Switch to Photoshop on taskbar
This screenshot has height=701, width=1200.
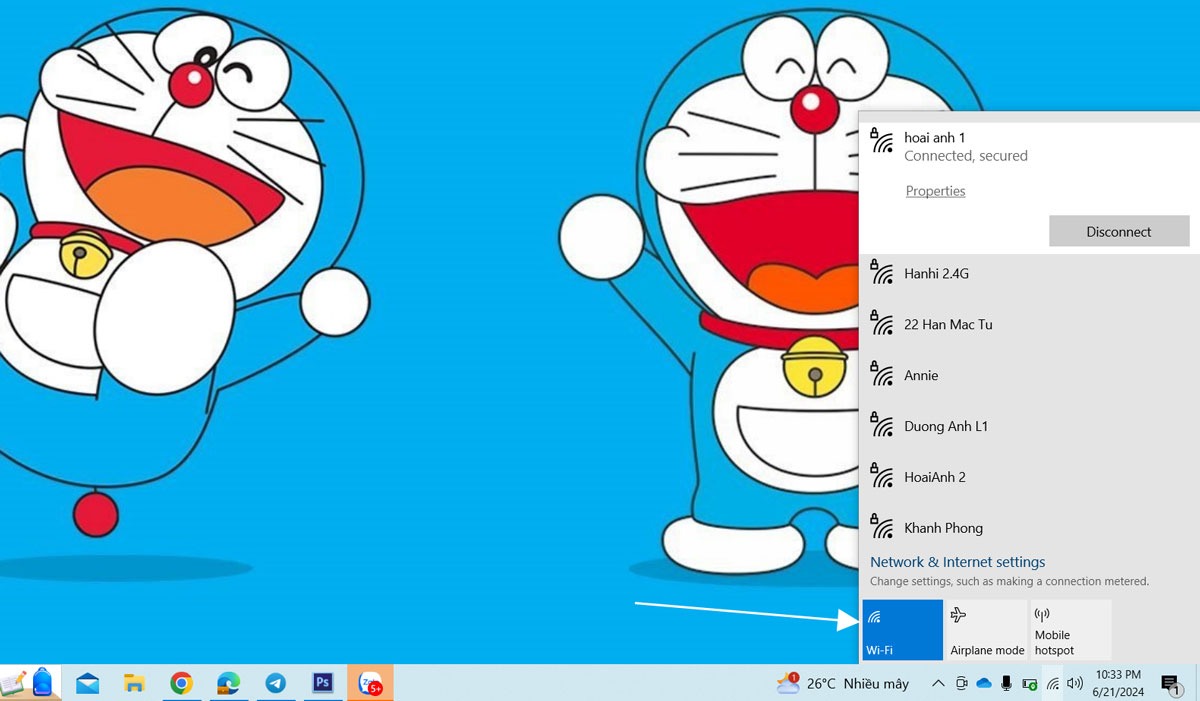[x=322, y=683]
